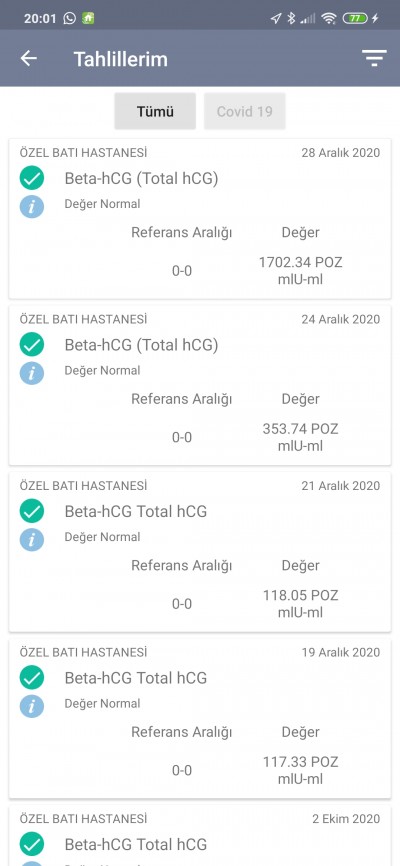Tap the info icon on 28 Aralık 2020 result
Image resolution: width=400 pixels, height=866 pixels.
pyautogui.click(x=32, y=207)
